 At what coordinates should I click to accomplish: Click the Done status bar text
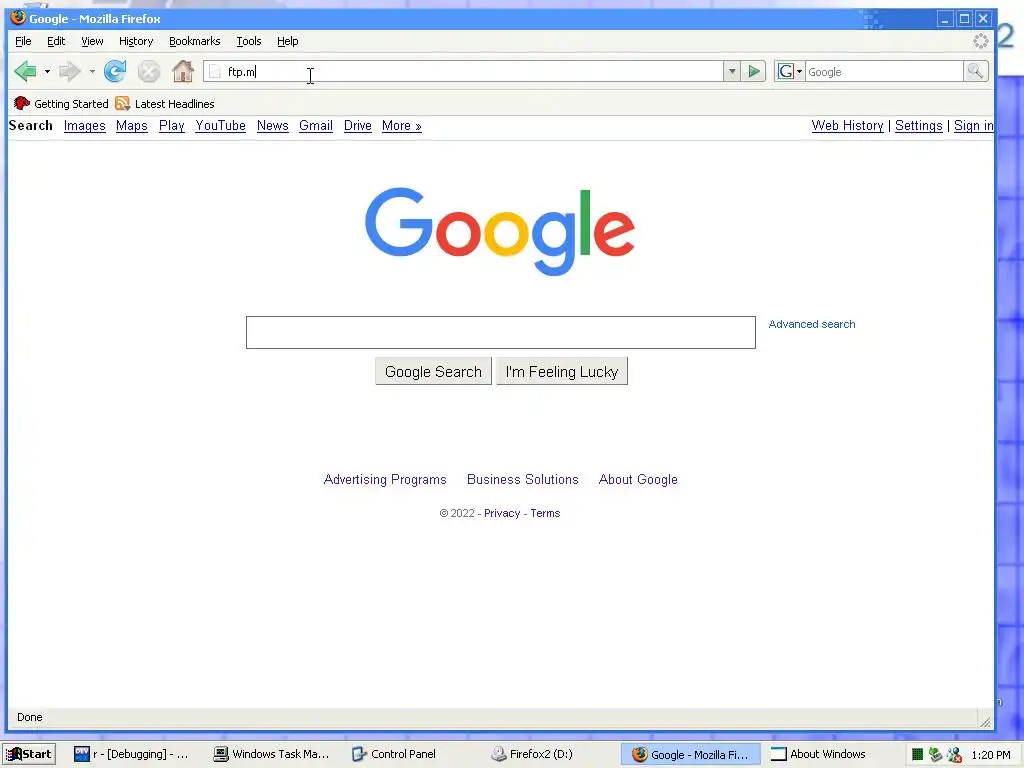point(29,717)
